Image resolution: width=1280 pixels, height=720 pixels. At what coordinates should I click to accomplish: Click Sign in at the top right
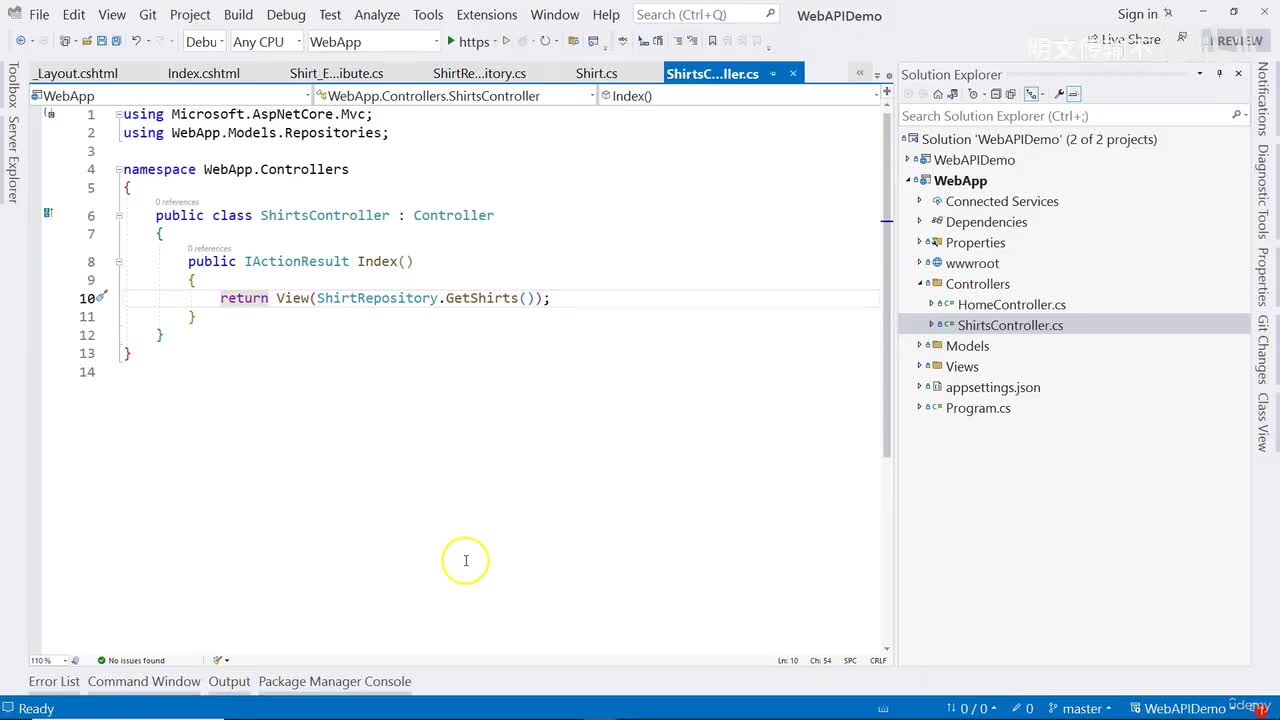(1138, 14)
